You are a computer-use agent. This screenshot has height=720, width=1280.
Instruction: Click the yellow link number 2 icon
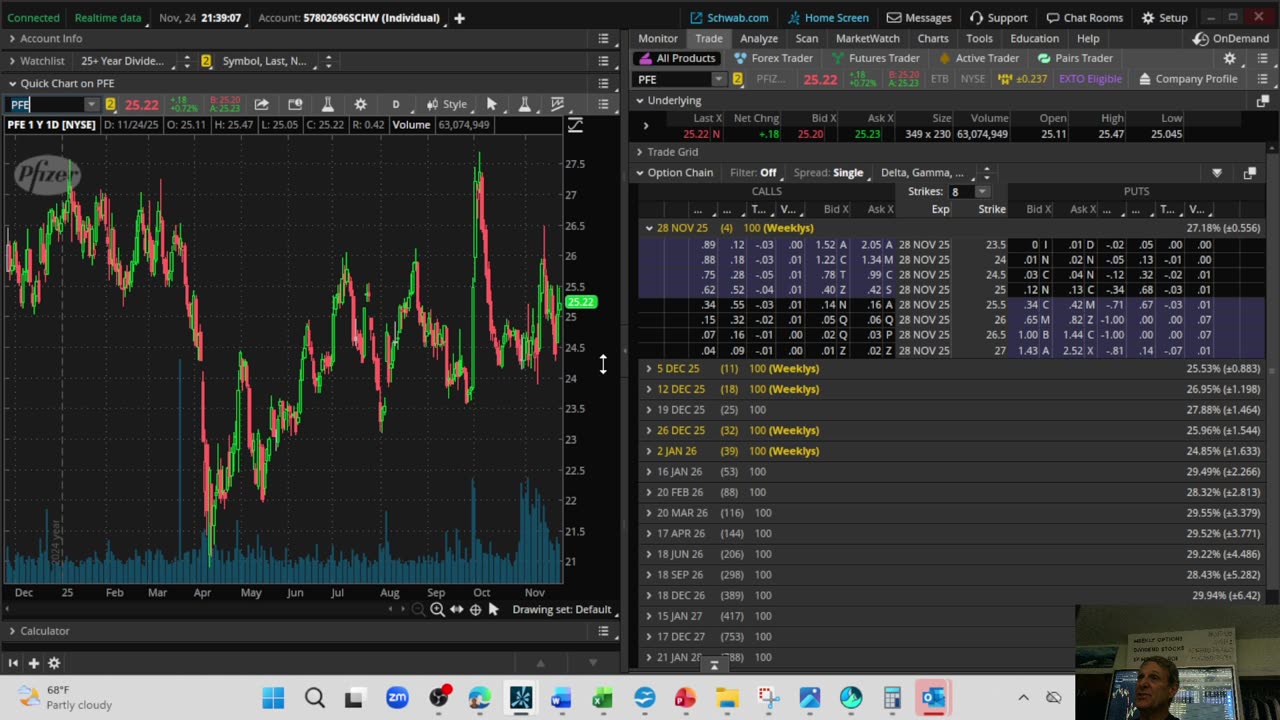point(737,79)
